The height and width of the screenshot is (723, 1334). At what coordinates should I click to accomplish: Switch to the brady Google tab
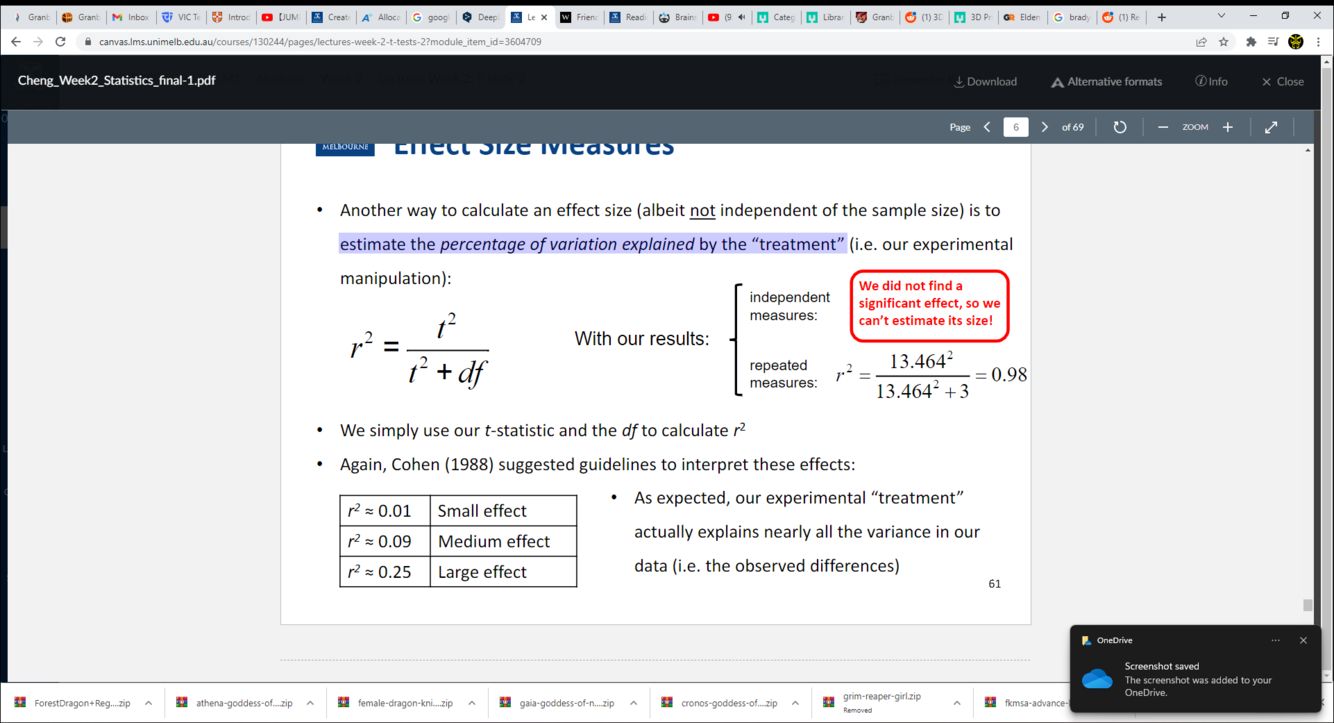[x=1072, y=17]
